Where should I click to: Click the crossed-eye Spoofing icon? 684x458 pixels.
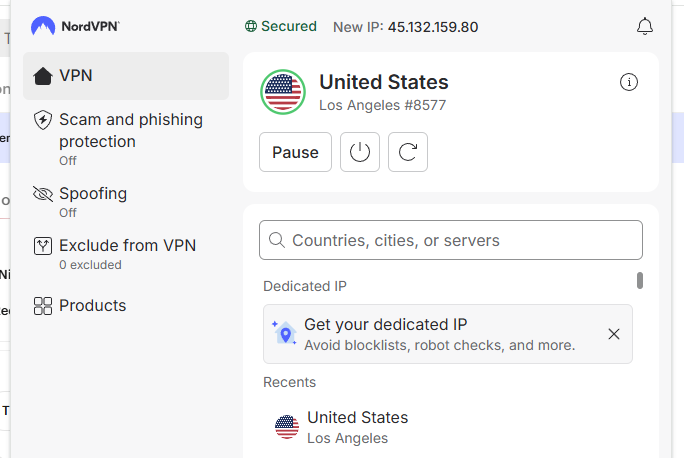[x=43, y=194]
